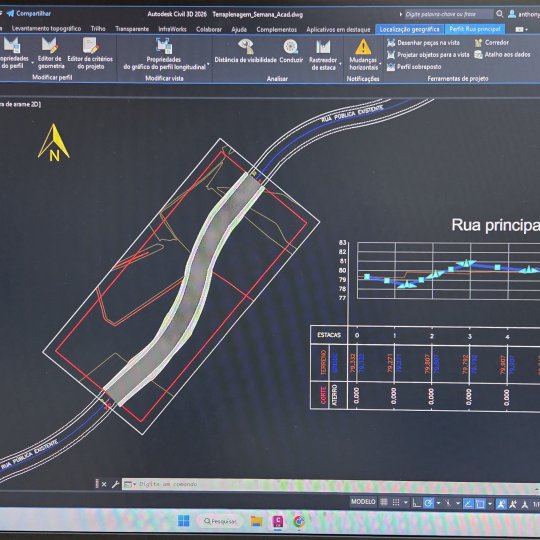This screenshot has height=540, width=540.
Task: Toggle ortho mode in status bar
Action: click(416, 503)
